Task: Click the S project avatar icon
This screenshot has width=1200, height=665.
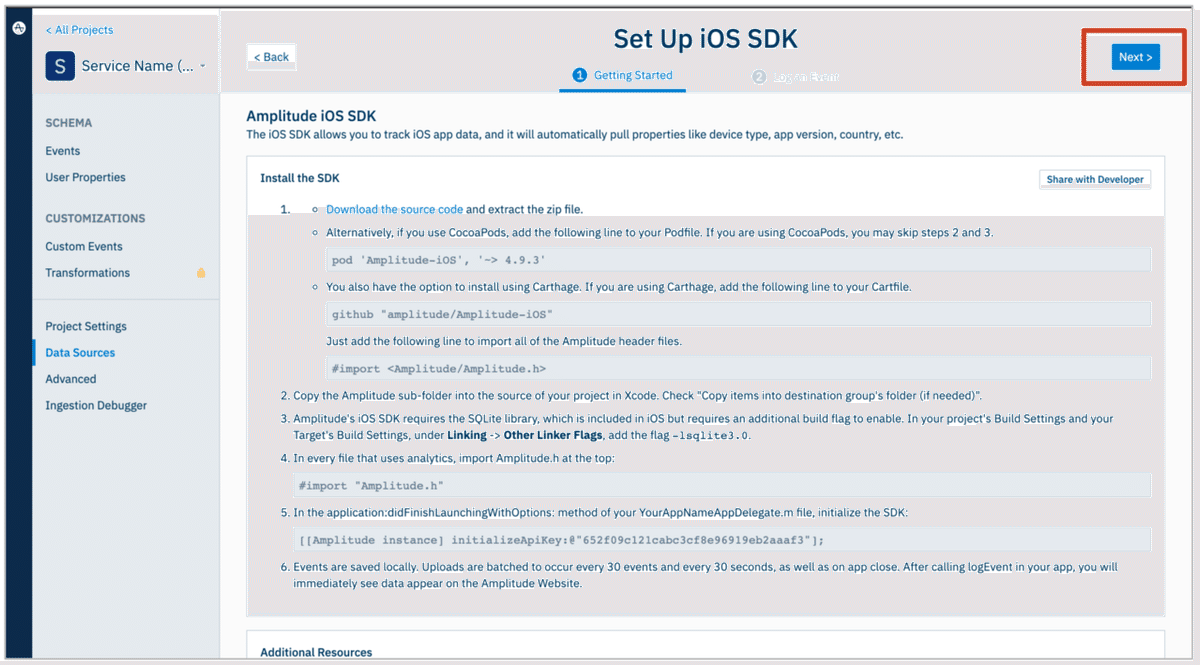Action: pyautogui.click(x=60, y=67)
